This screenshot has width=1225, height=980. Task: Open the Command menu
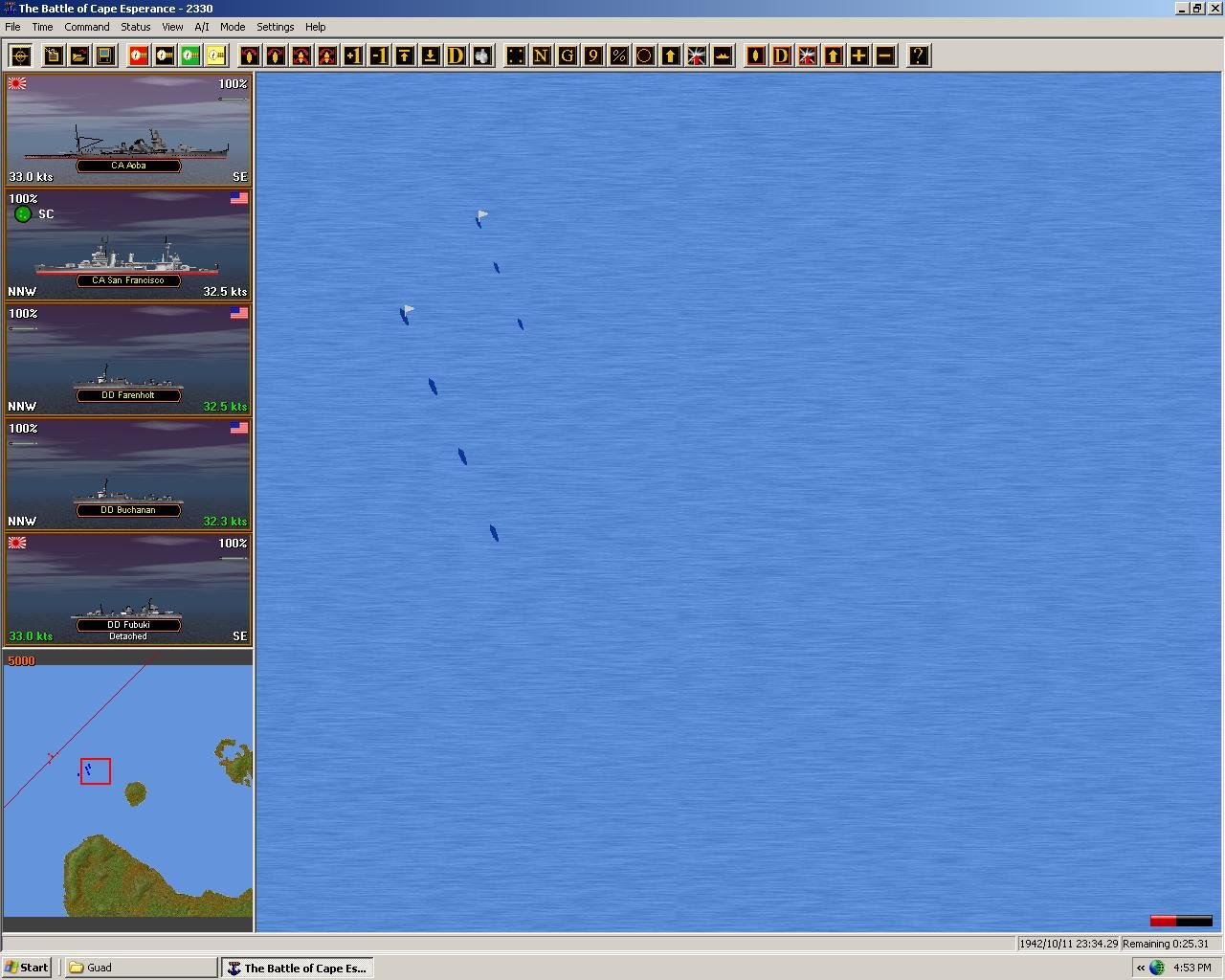87,27
